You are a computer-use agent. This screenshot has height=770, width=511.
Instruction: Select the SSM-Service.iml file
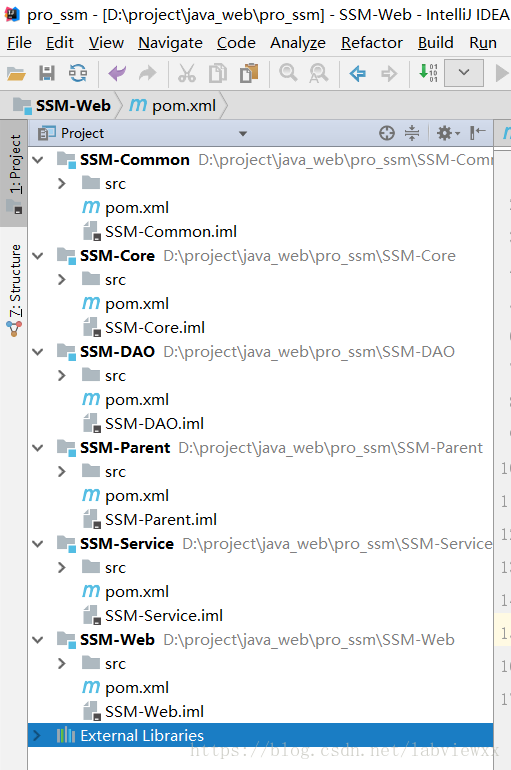(153, 616)
